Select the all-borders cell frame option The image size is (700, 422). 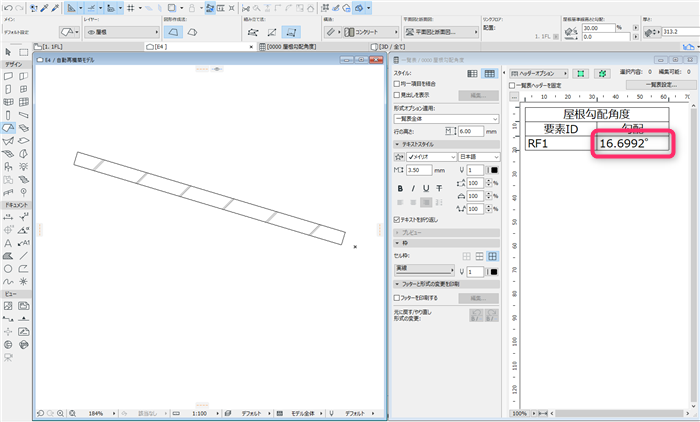click(x=492, y=256)
